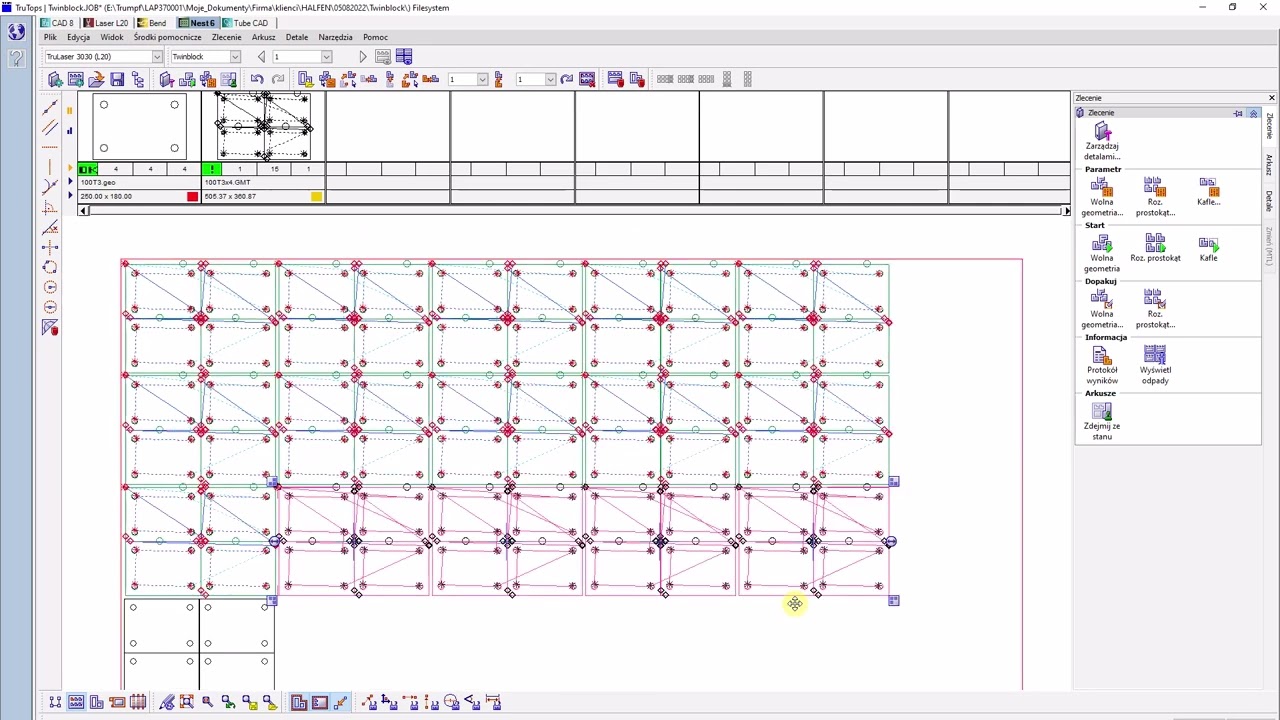Open the Arkusz menu
This screenshot has height=720, width=1280.
pos(263,37)
